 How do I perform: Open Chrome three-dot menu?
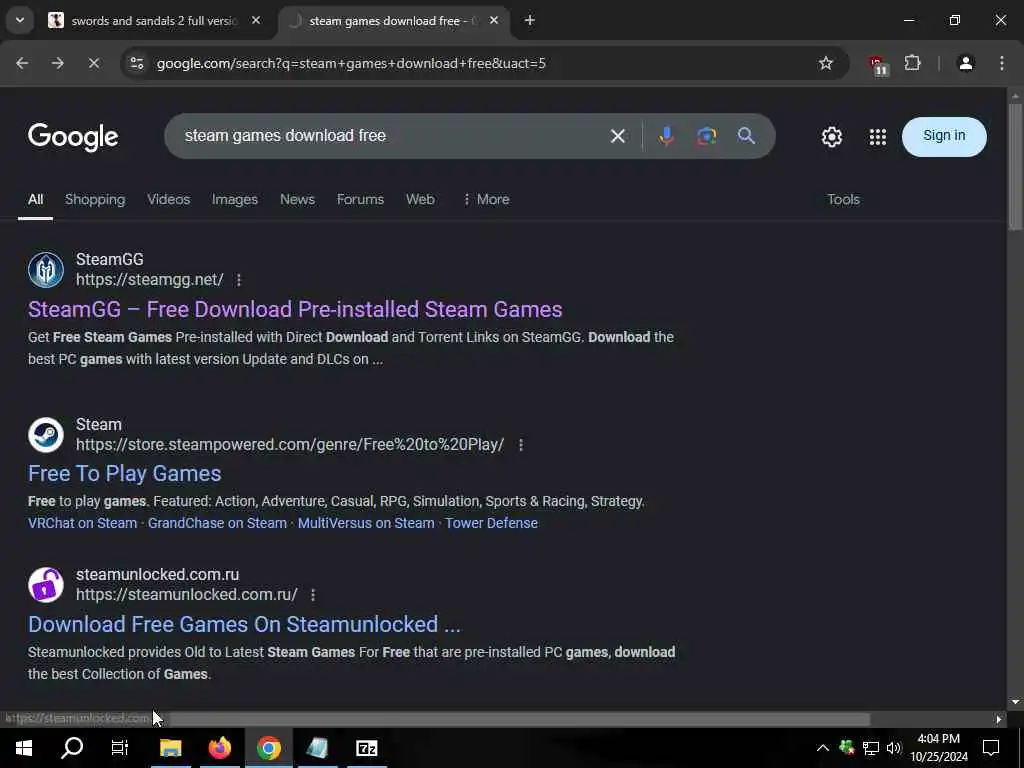(x=1001, y=63)
